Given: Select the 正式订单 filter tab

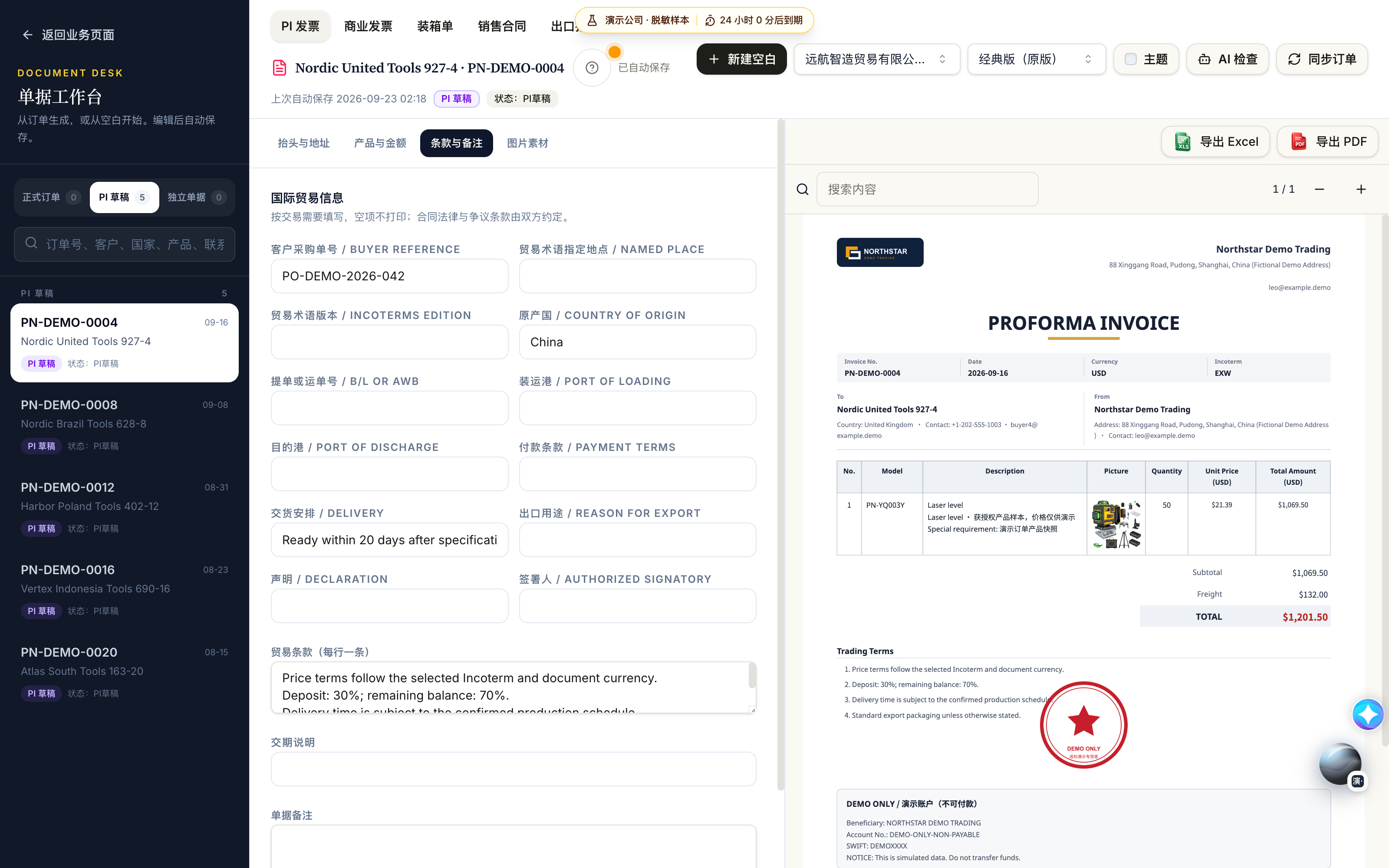Looking at the screenshot, I should [51, 197].
